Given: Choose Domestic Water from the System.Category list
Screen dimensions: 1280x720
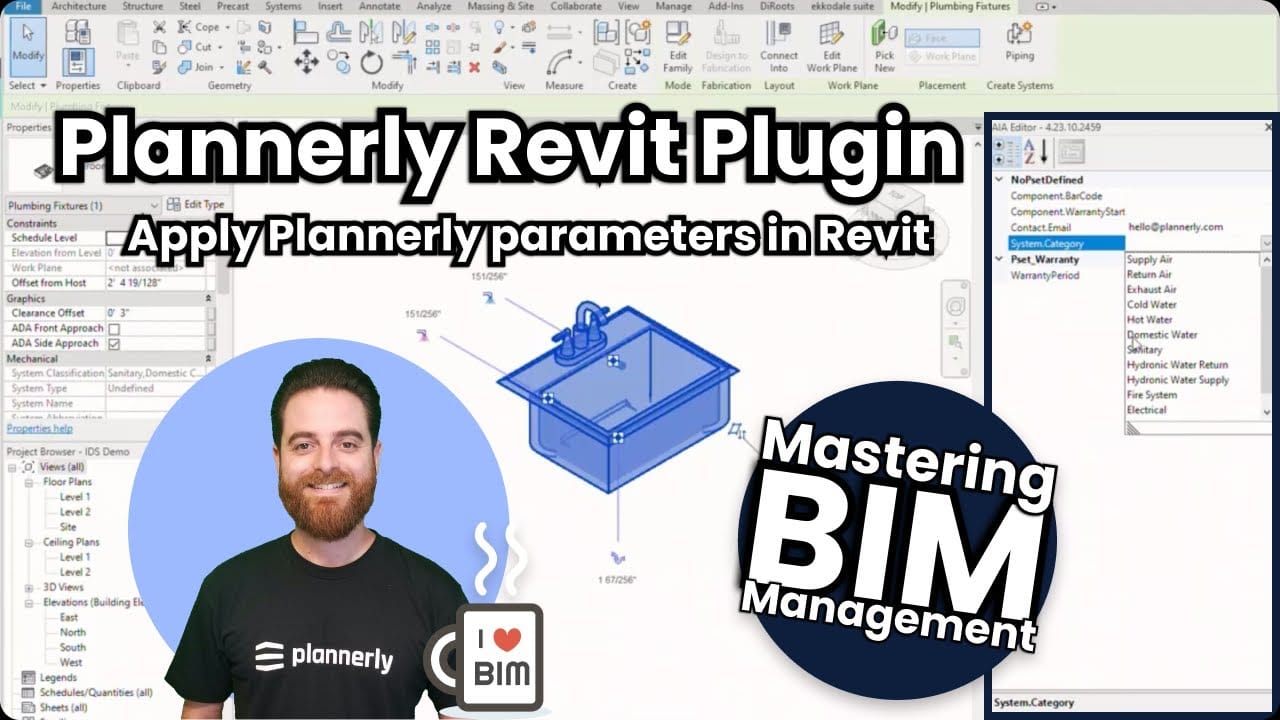Looking at the screenshot, I should point(1160,334).
